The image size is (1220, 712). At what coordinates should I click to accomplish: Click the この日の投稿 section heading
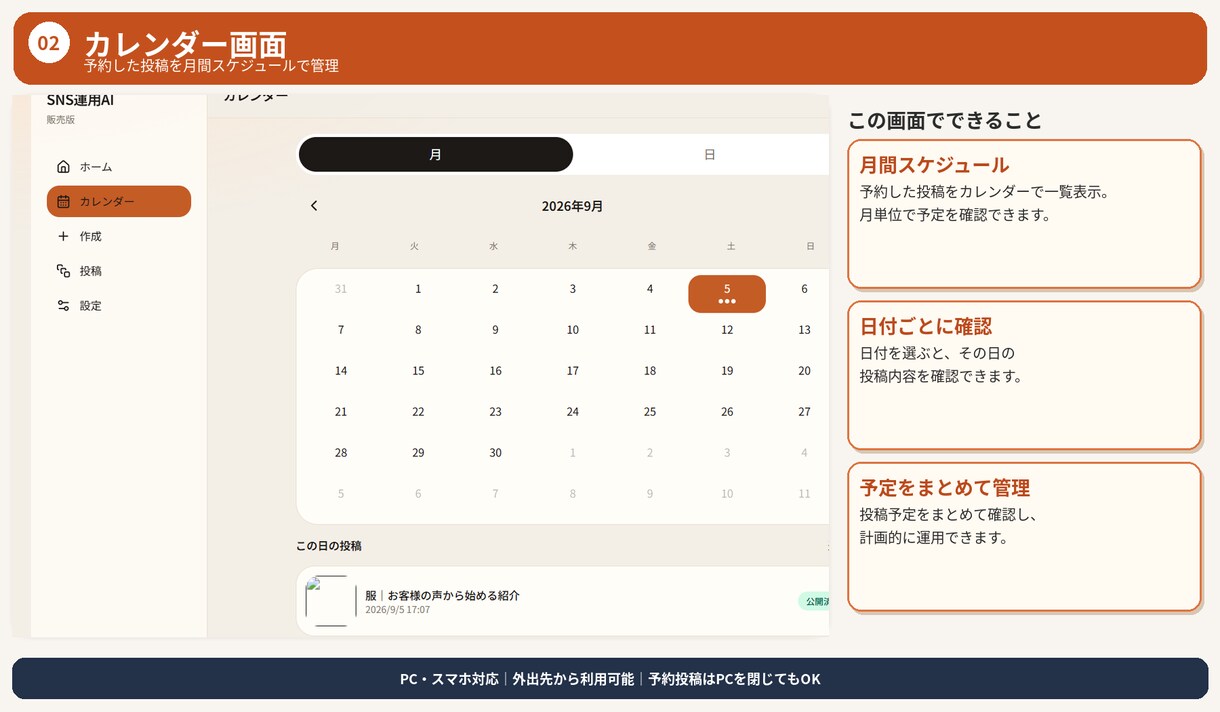click(329, 546)
